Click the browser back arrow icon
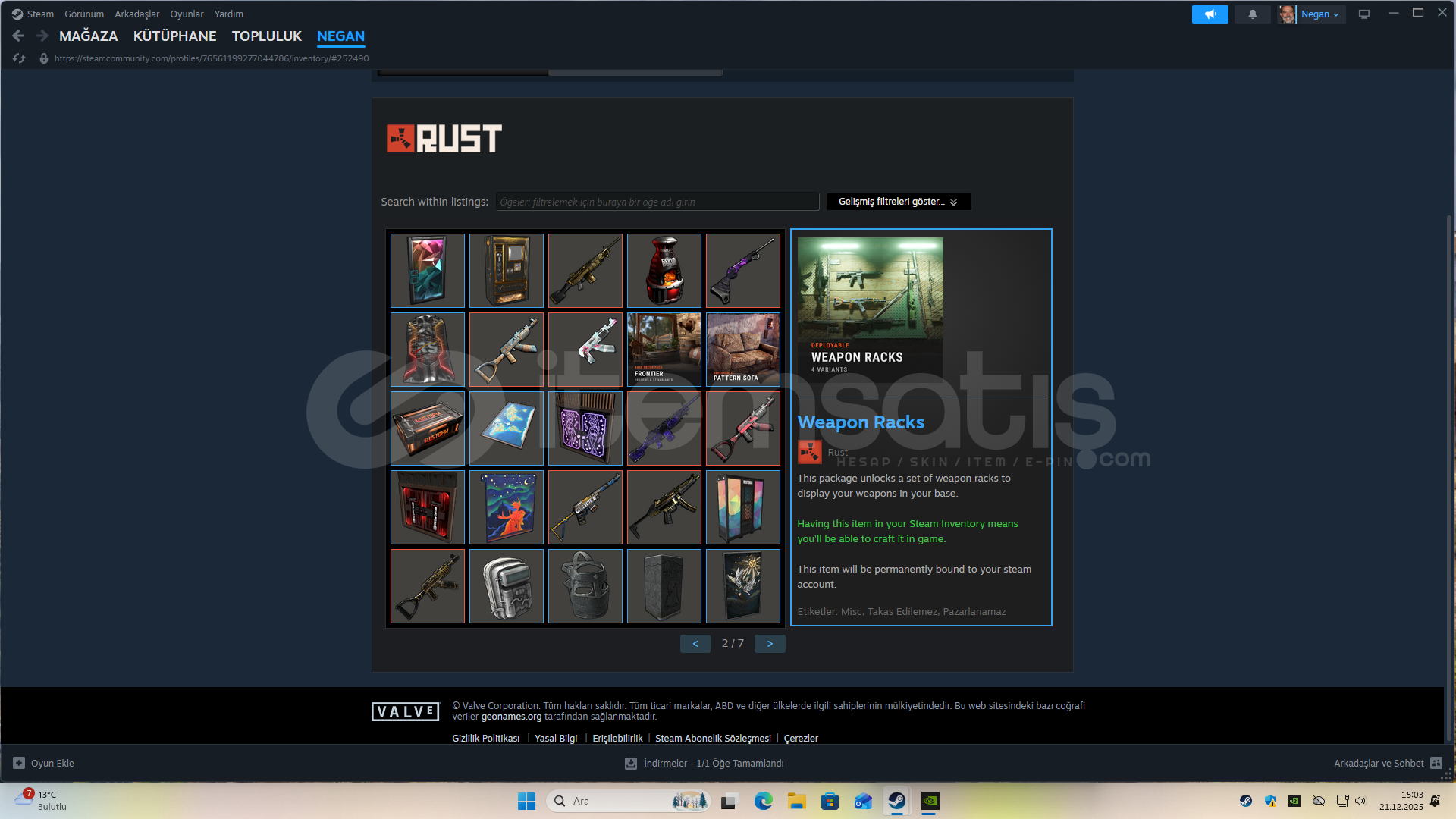1456x819 pixels. pyautogui.click(x=18, y=36)
